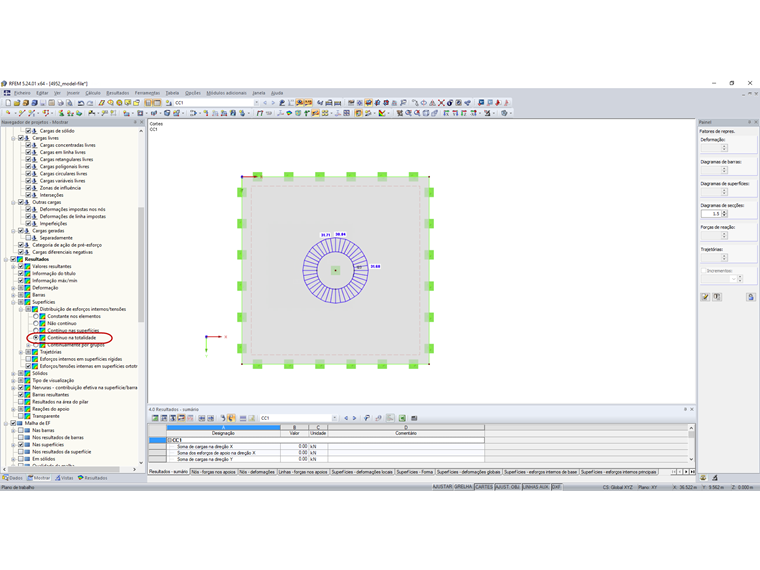Click the left panel-settings icon in Painel
This screenshot has height=570, width=760.
(x=705, y=297)
